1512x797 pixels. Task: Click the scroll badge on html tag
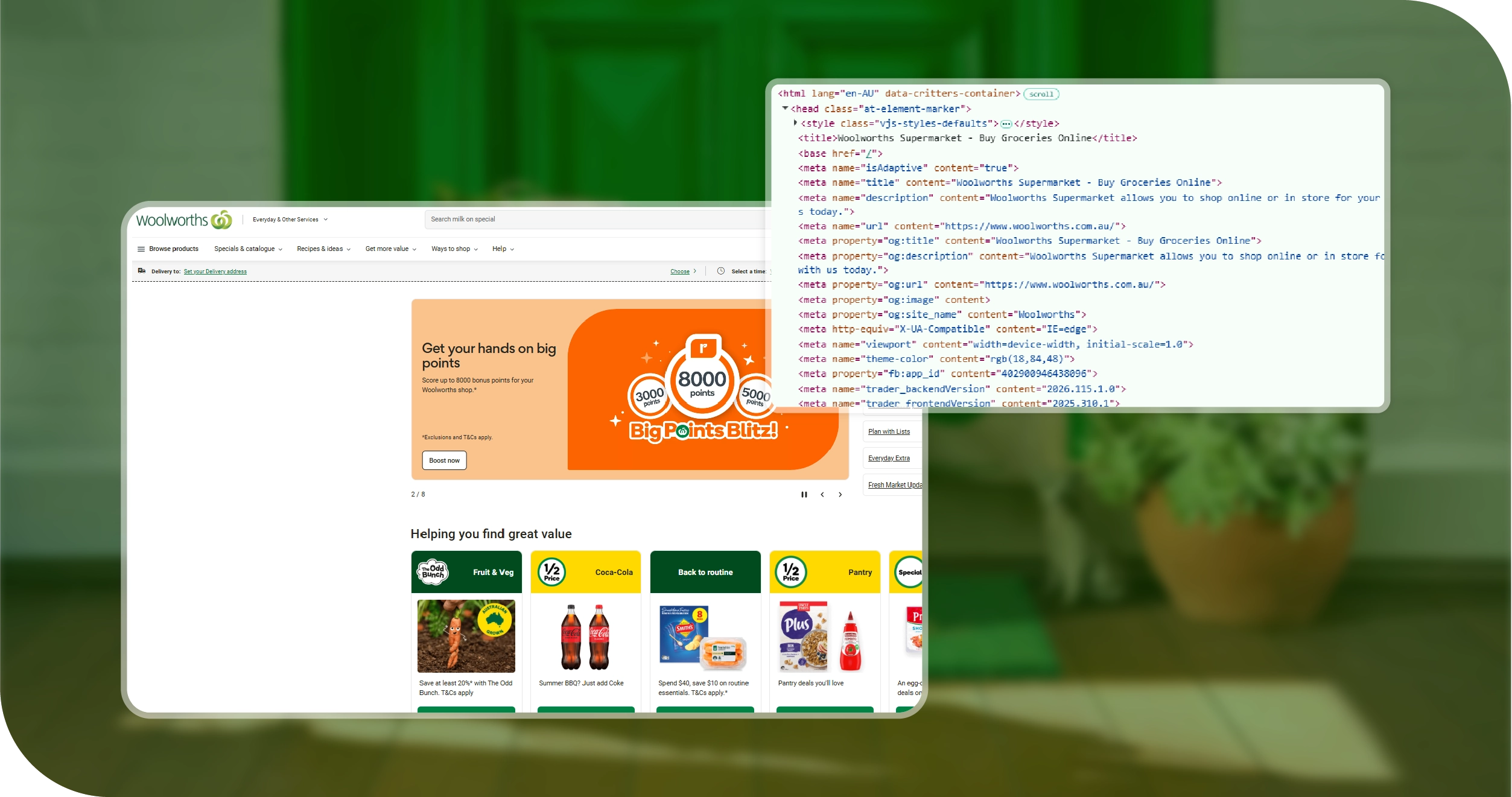point(1041,94)
